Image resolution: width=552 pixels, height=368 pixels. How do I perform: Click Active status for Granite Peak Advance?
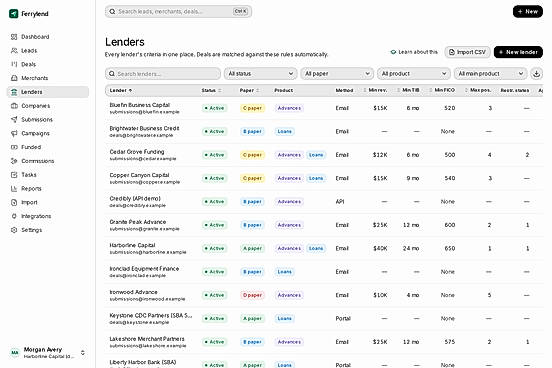point(214,225)
